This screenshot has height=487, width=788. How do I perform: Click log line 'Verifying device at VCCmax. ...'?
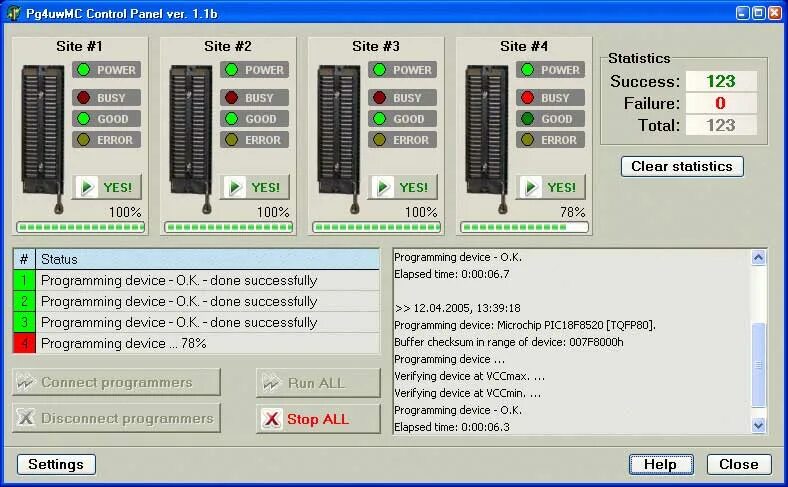click(x=469, y=376)
